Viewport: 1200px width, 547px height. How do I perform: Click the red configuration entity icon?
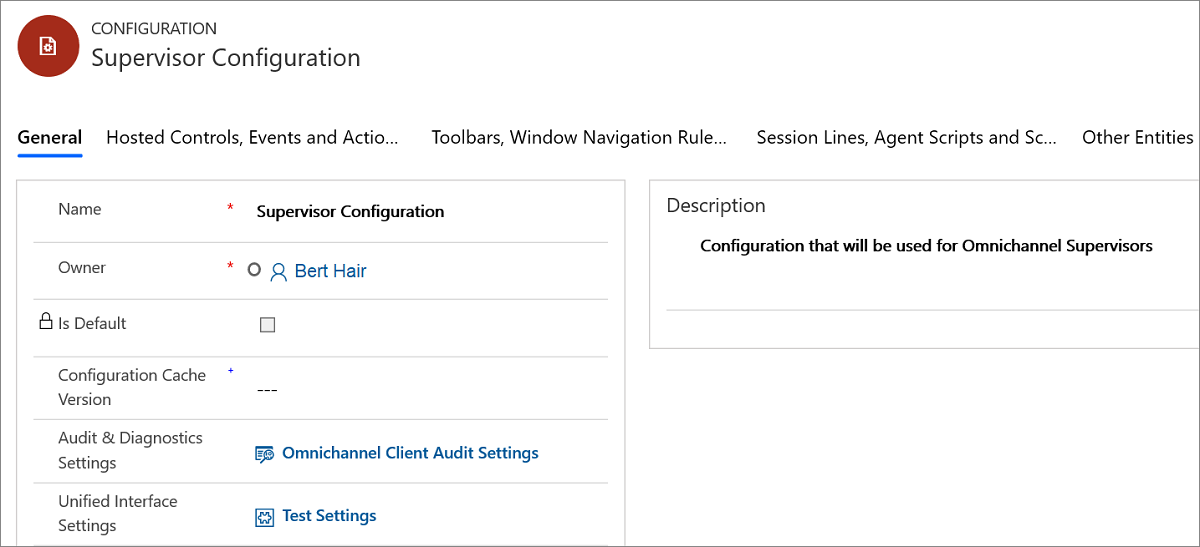(x=48, y=46)
